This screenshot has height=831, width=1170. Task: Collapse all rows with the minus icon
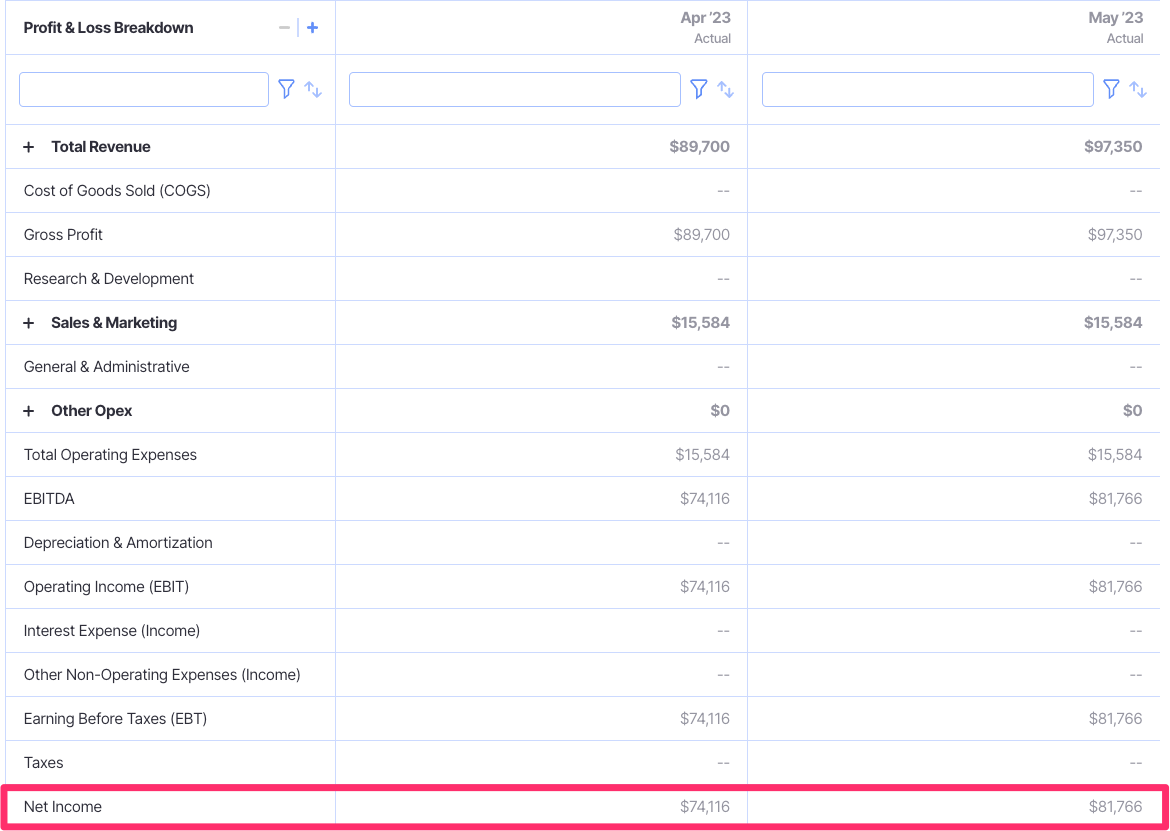coord(284,27)
